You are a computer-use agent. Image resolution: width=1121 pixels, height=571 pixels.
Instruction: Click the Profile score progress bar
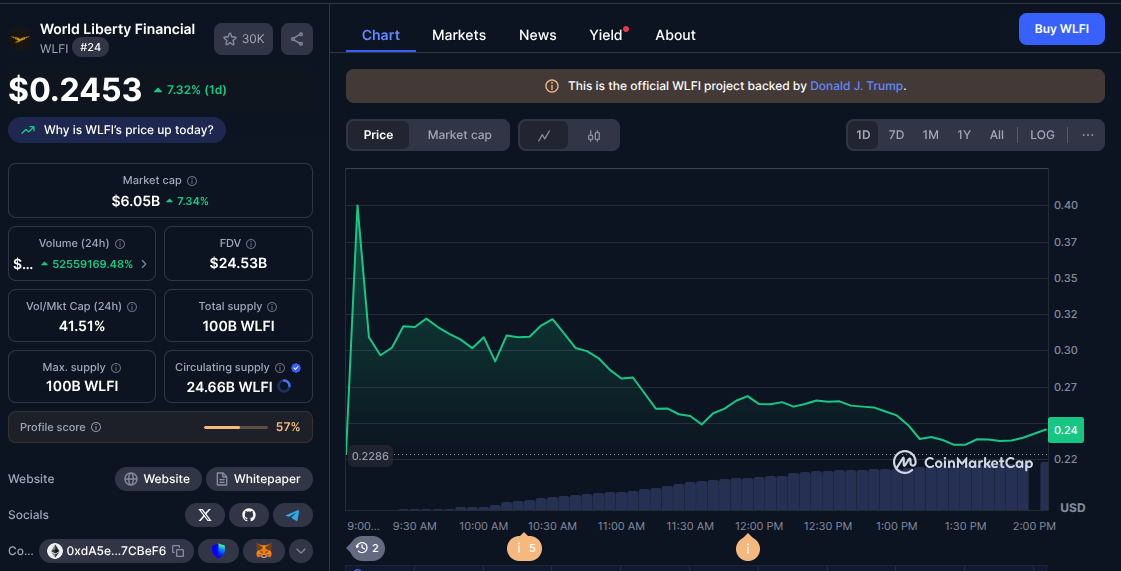tap(235, 427)
